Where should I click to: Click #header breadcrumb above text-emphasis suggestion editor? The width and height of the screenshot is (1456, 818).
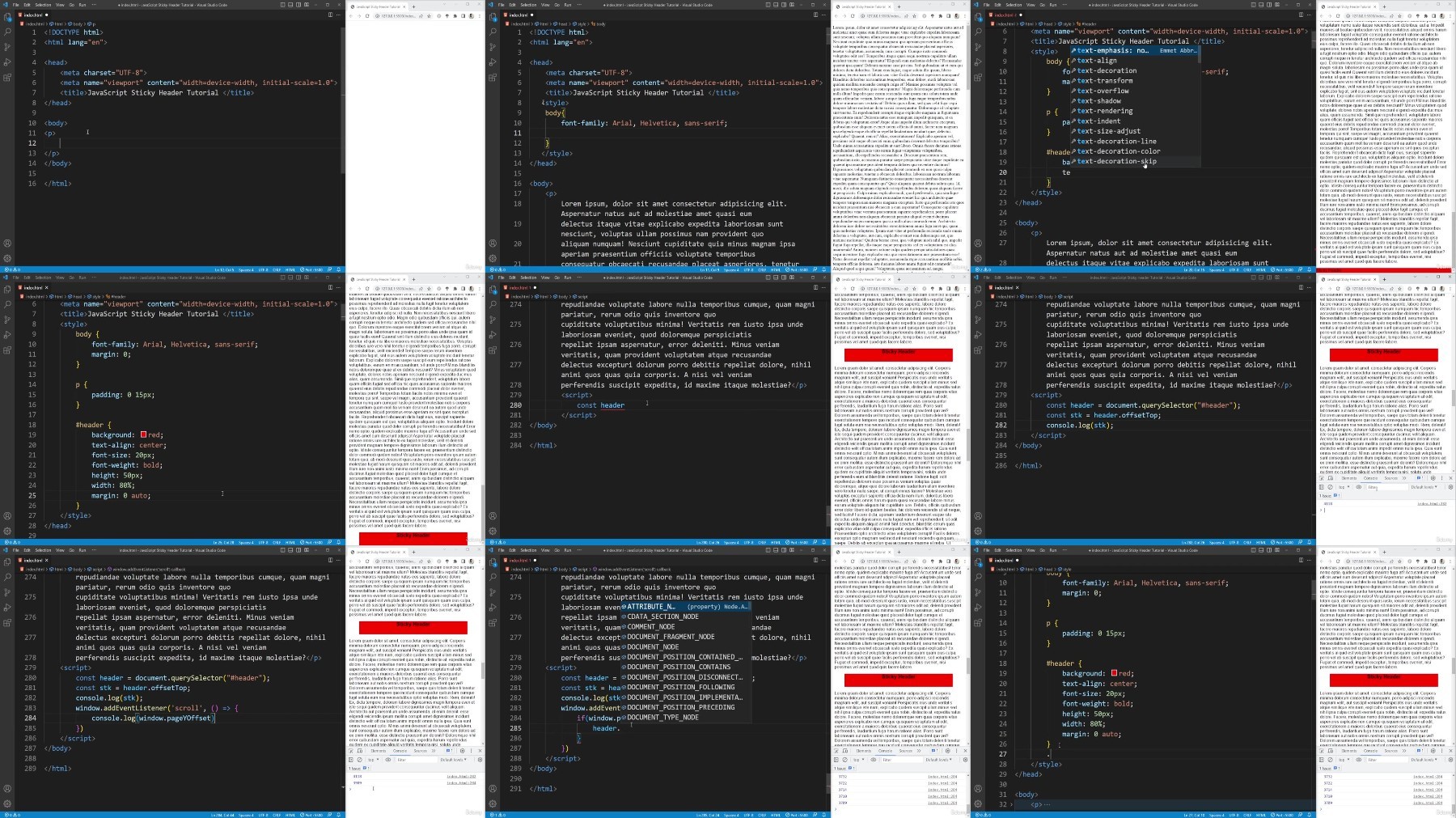coord(1086,24)
